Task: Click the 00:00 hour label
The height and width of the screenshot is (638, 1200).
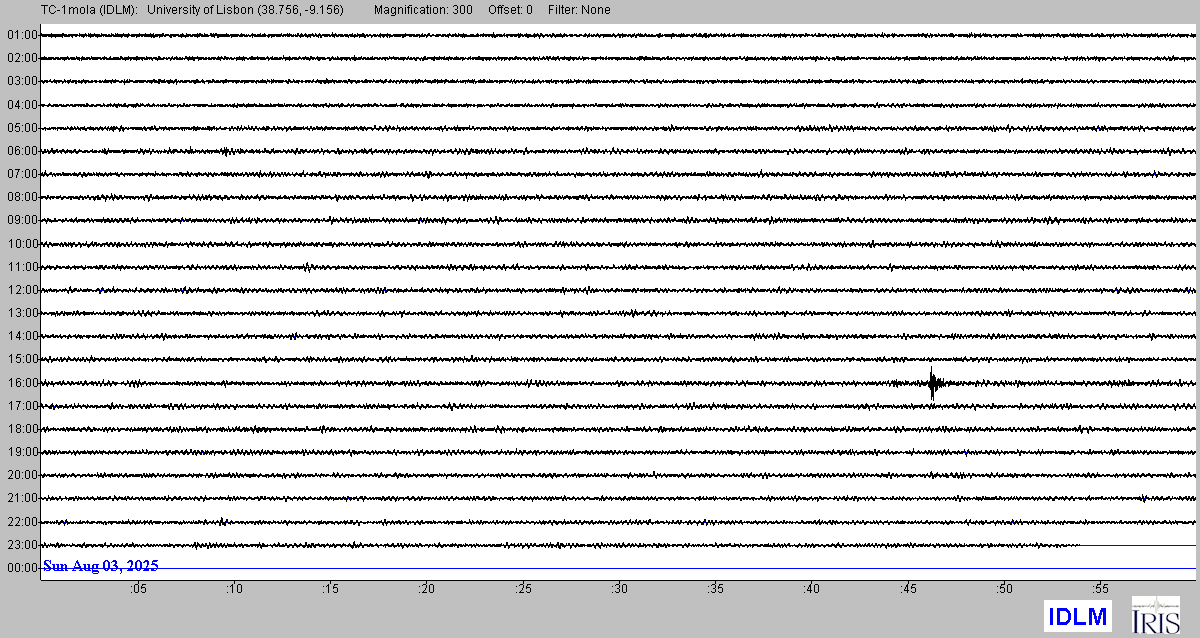Action: point(22,568)
